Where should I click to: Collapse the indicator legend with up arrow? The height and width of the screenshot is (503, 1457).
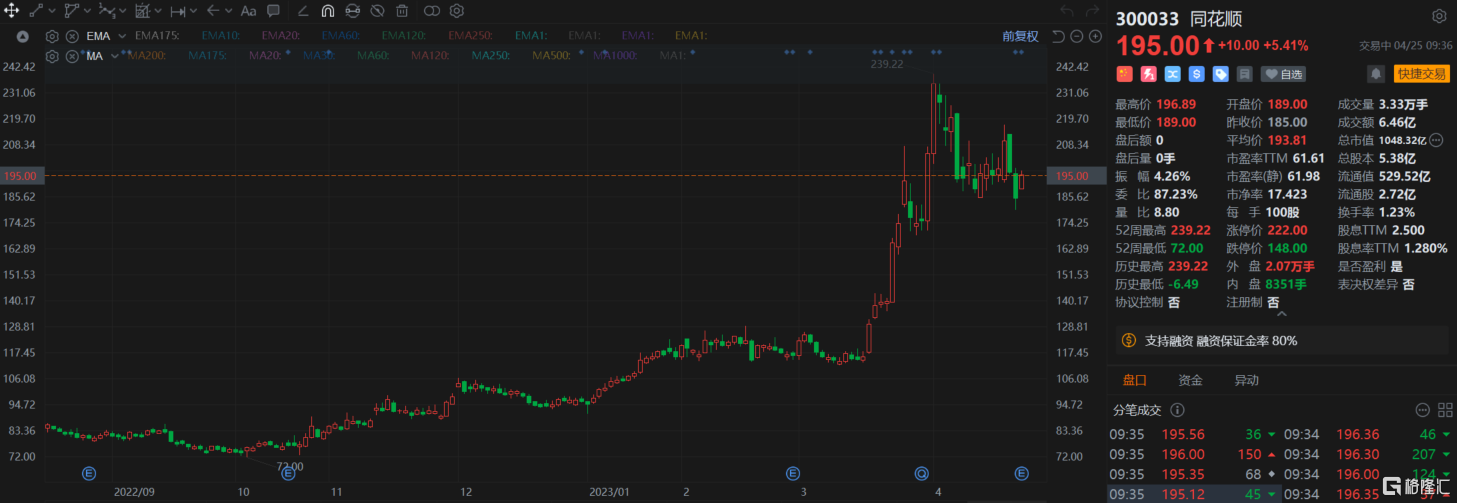click(24, 35)
